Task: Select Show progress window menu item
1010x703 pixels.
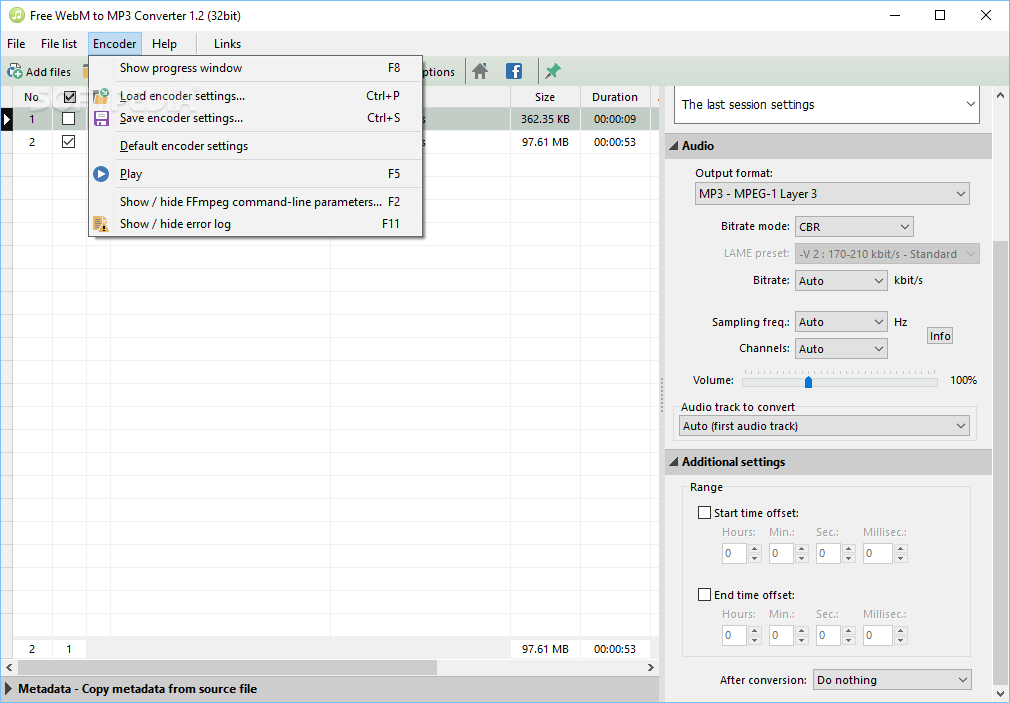Action: 256,68
